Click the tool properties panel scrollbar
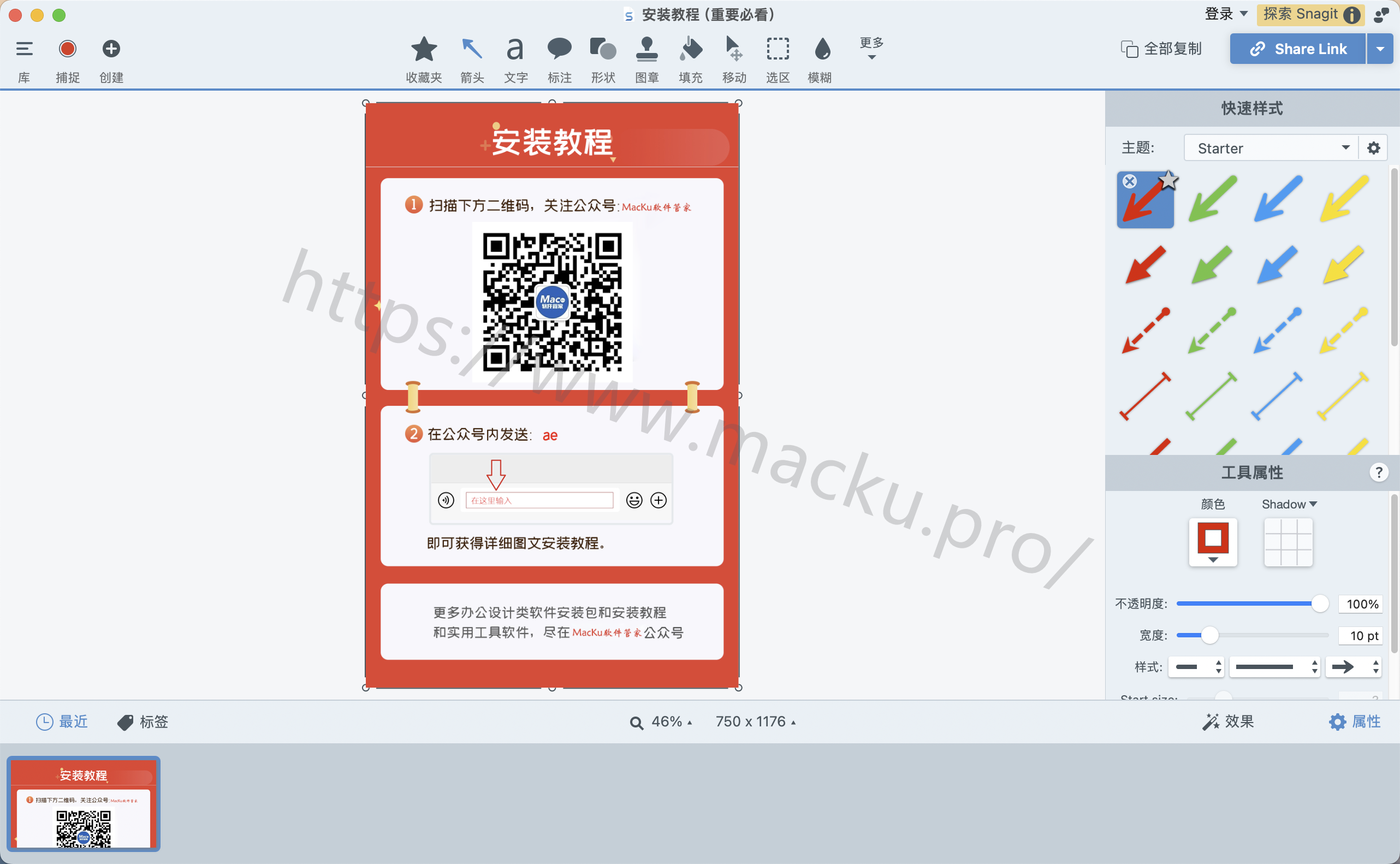This screenshot has width=1400, height=864. 1393,575
